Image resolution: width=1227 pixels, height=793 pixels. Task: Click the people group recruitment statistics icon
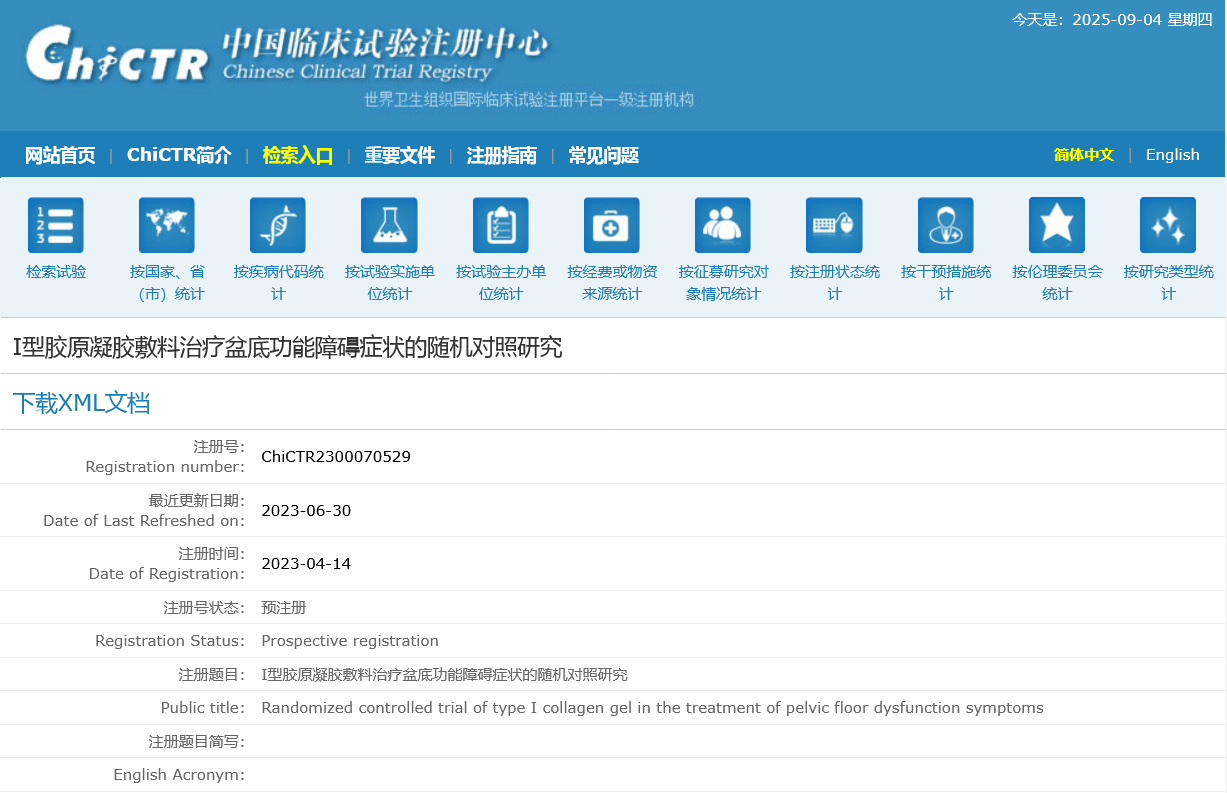[723, 225]
